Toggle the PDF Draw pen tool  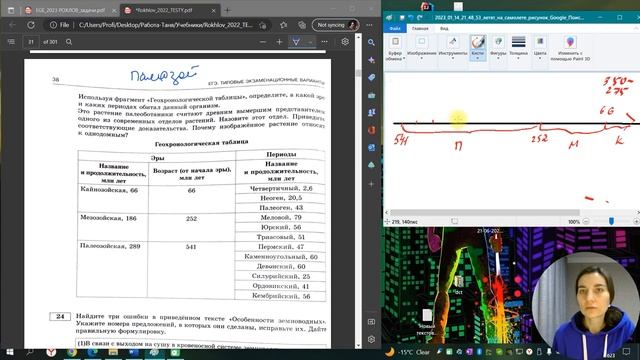(x=296, y=42)
